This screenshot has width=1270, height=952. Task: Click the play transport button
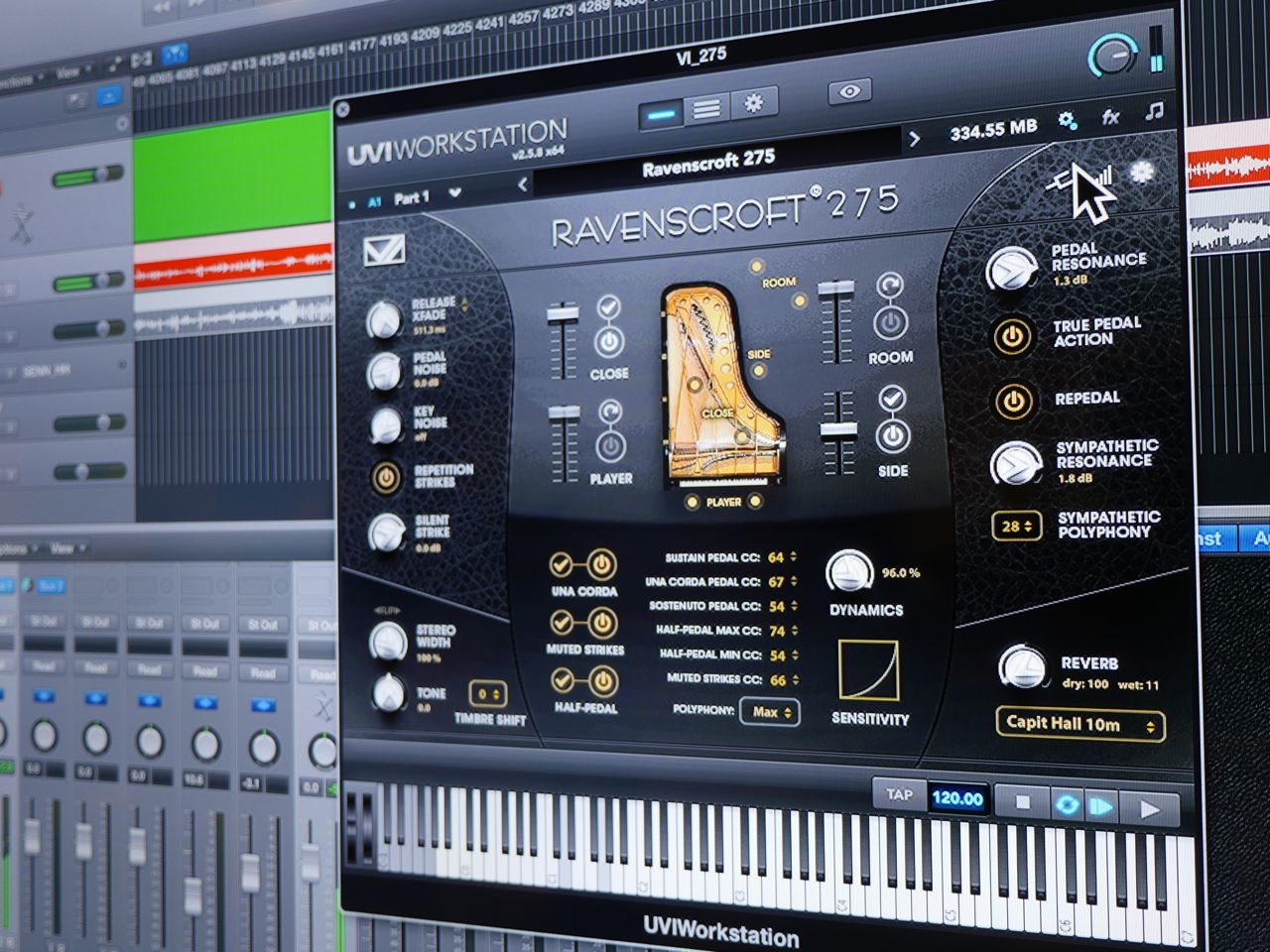point(1151,810)
